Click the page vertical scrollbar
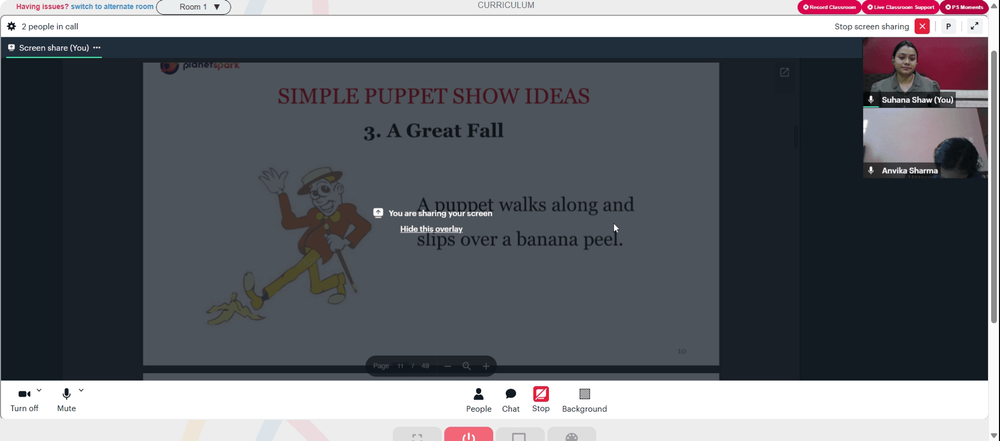 pyautogui.click(x=995, y=185)
